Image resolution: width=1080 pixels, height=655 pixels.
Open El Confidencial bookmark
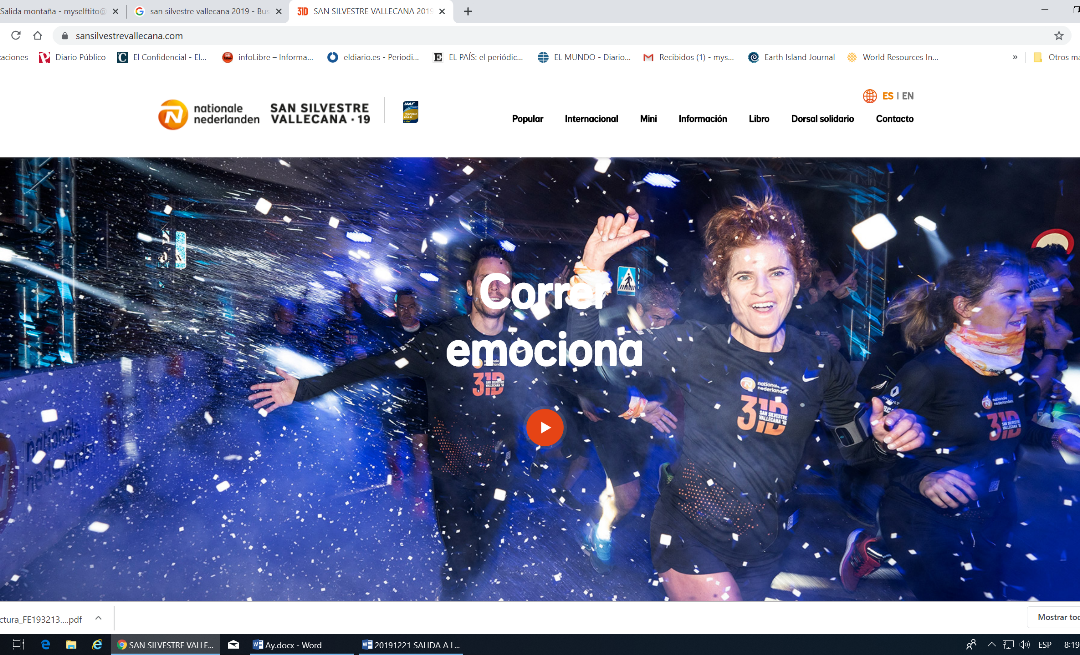[x=162, y=57]
